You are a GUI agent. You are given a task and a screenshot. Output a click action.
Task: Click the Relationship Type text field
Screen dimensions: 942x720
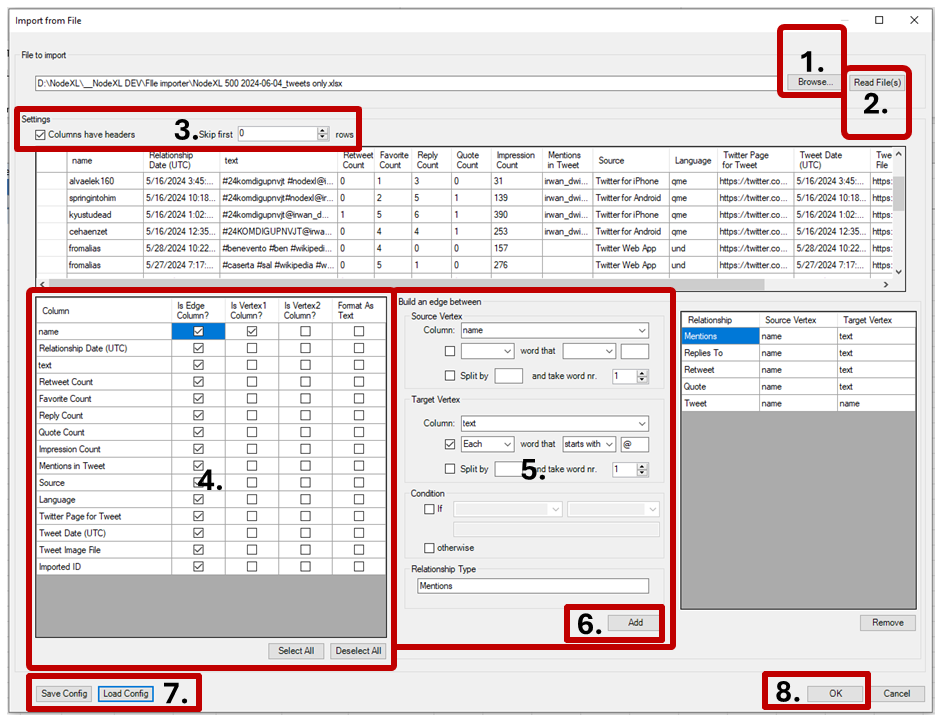point(531,587)
